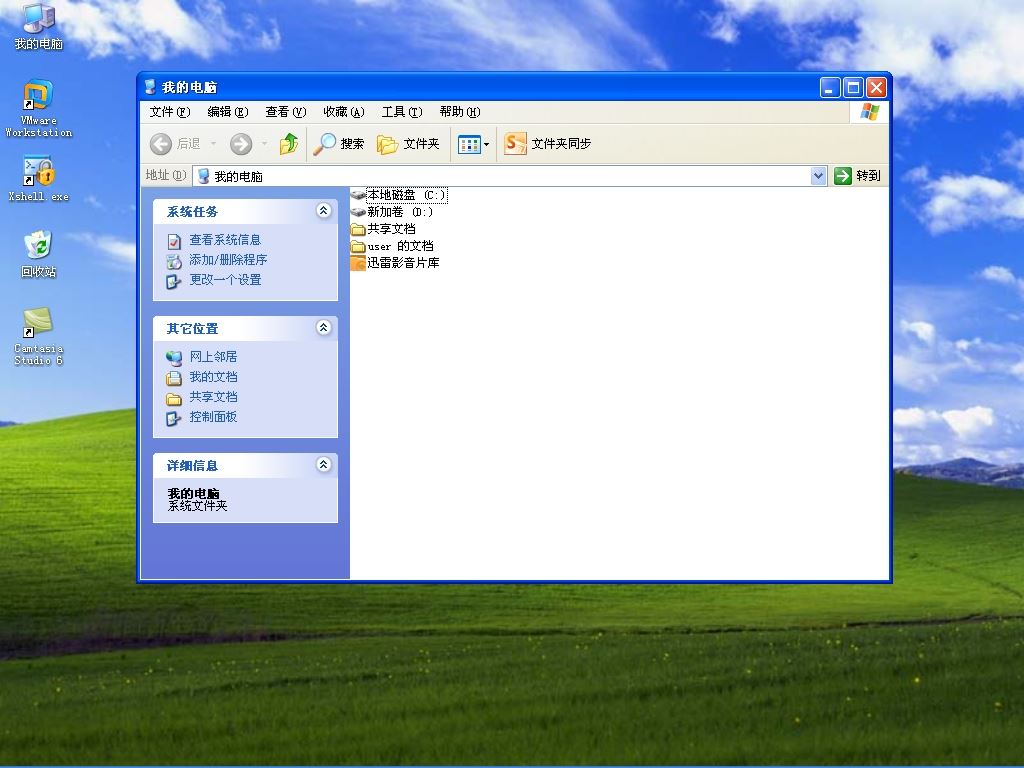Go up one folder level

pyautogui.click(x=289, y=144)
